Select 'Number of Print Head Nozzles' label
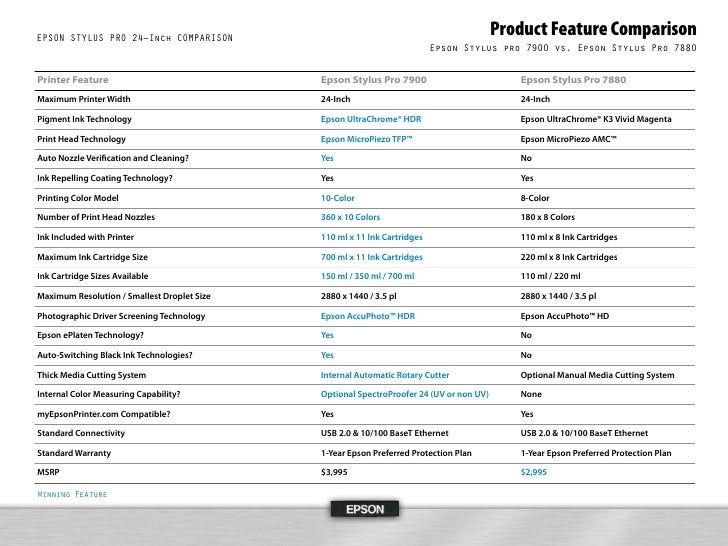This screenshot has height=546, width=728. pos(96,217)
